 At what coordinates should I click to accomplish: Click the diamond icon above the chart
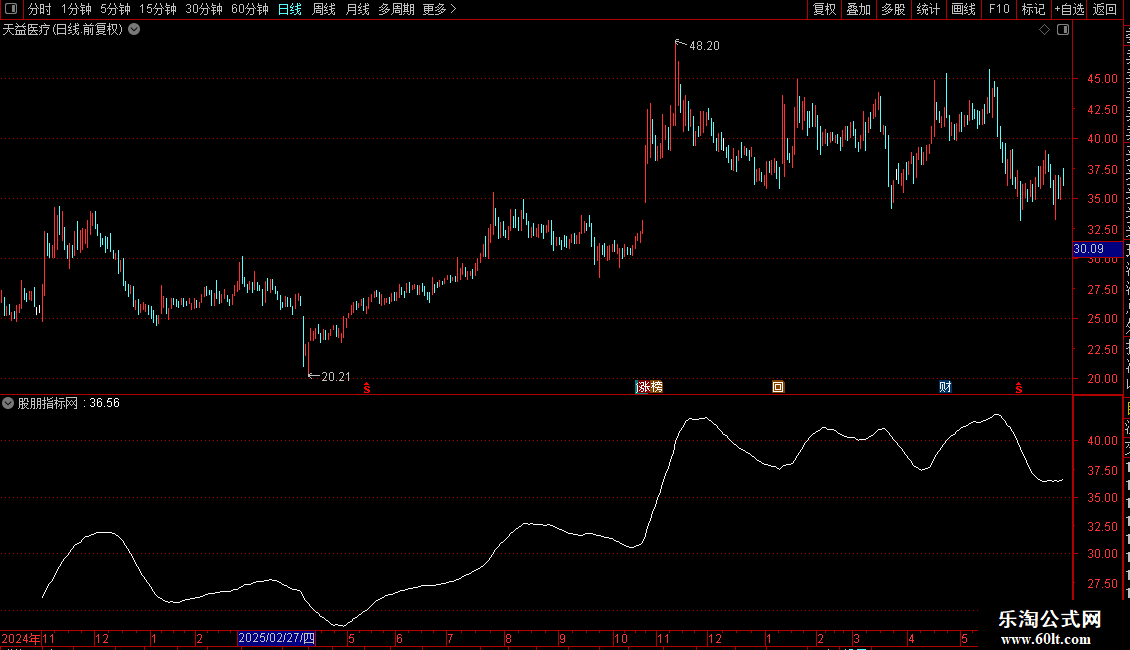point(1044,30)
